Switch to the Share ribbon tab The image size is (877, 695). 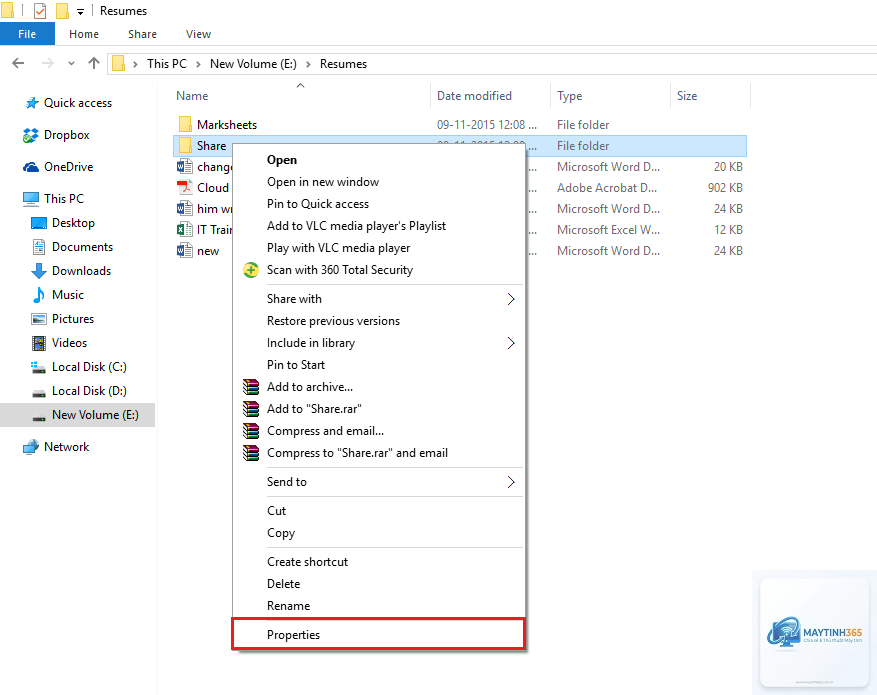(x=142, y=34)
